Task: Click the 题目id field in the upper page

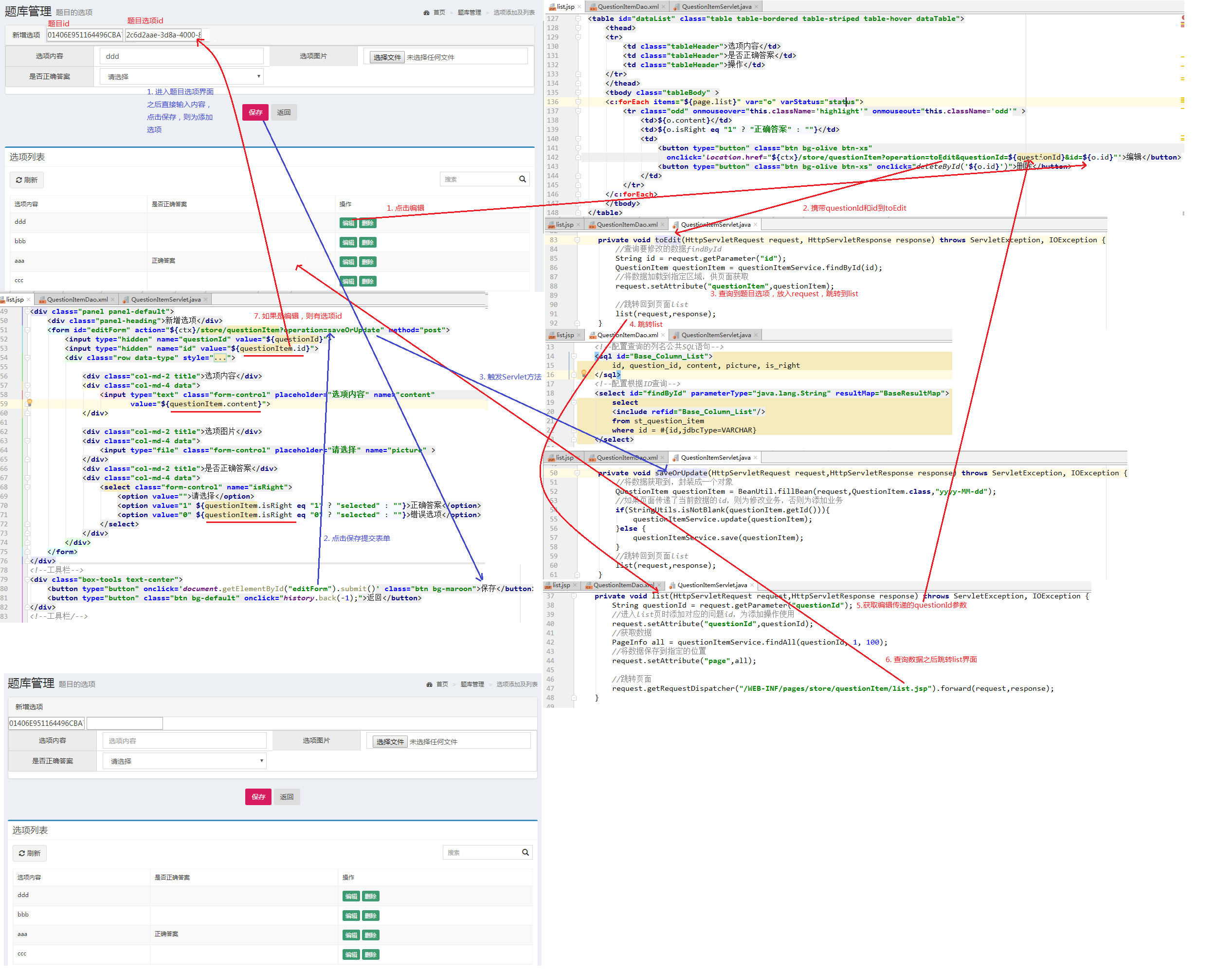Action: pyautogui.click(x=85, y=35)
